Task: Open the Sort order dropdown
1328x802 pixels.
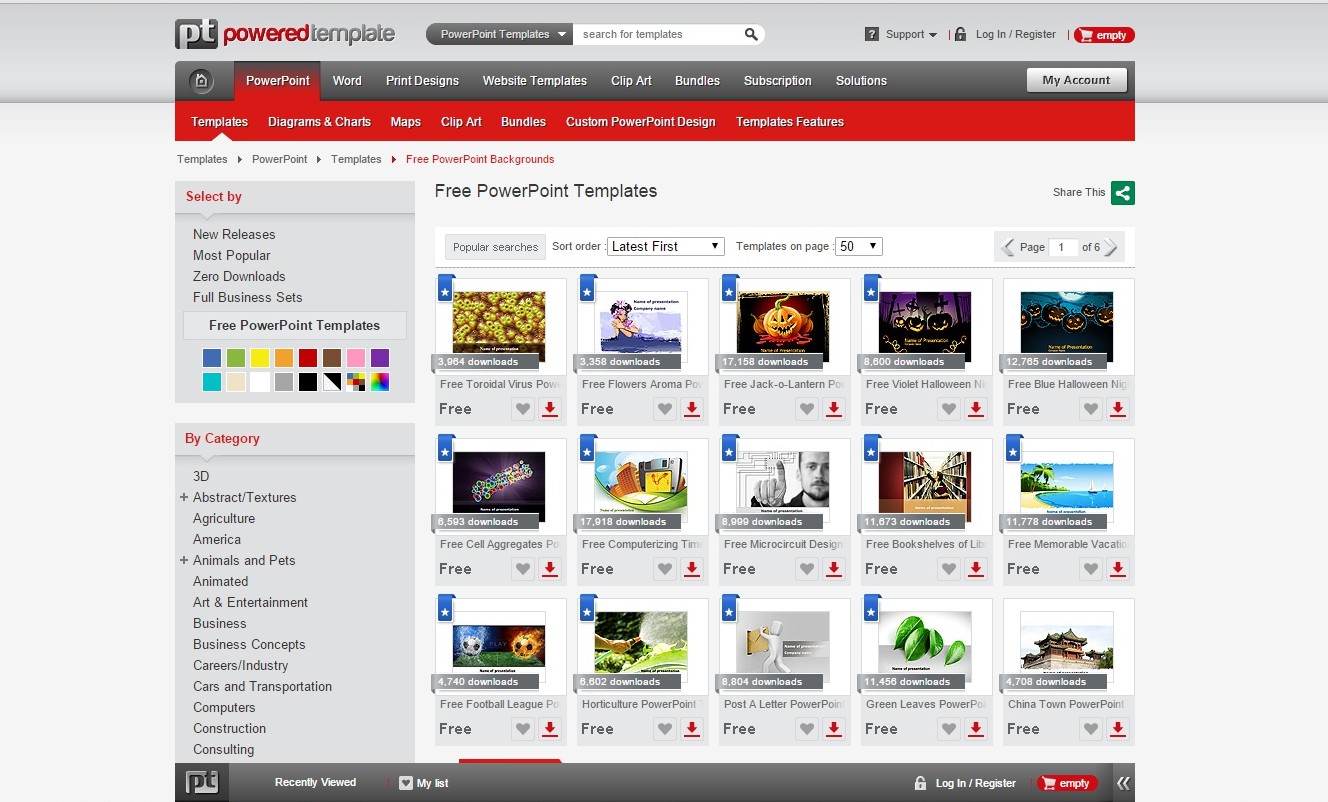Action: click(x=665, y=246)
